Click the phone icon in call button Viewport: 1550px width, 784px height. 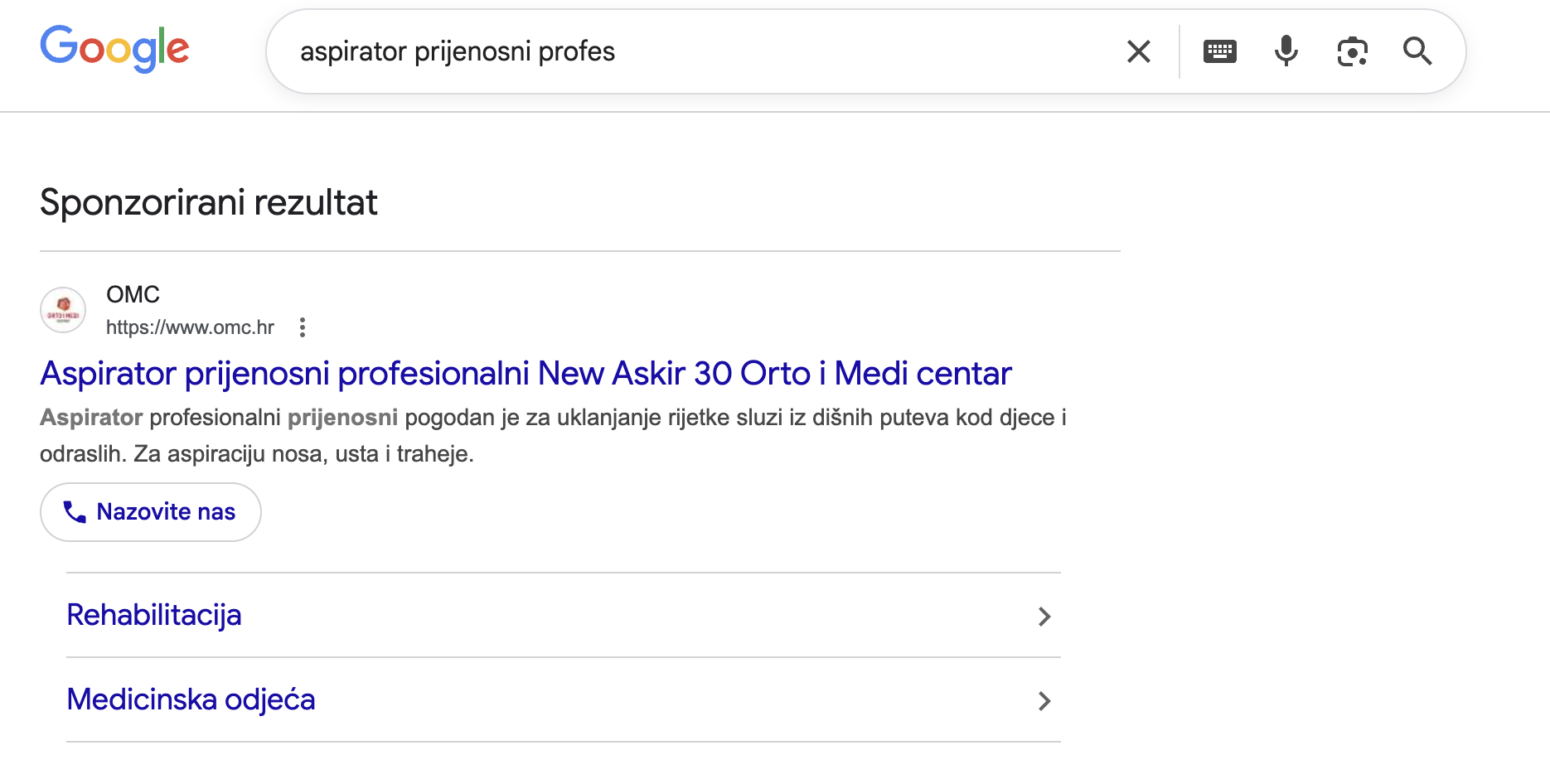(x=75, y=512)
